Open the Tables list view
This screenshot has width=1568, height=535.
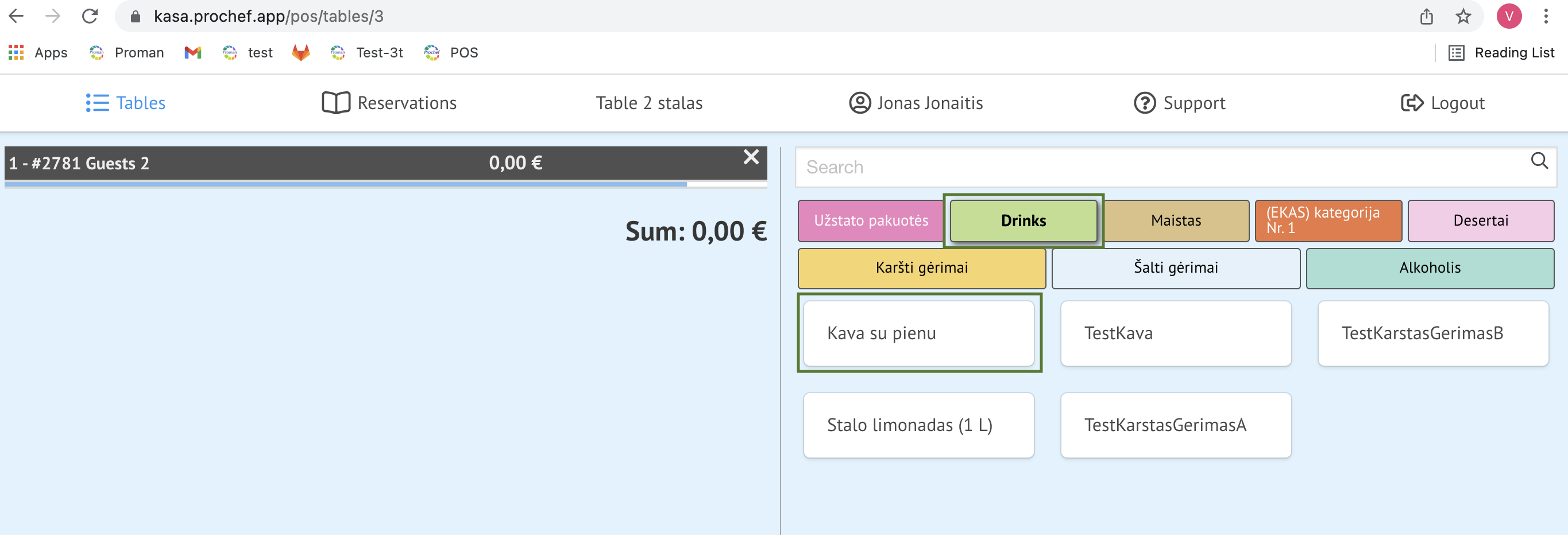coord(125,103)
